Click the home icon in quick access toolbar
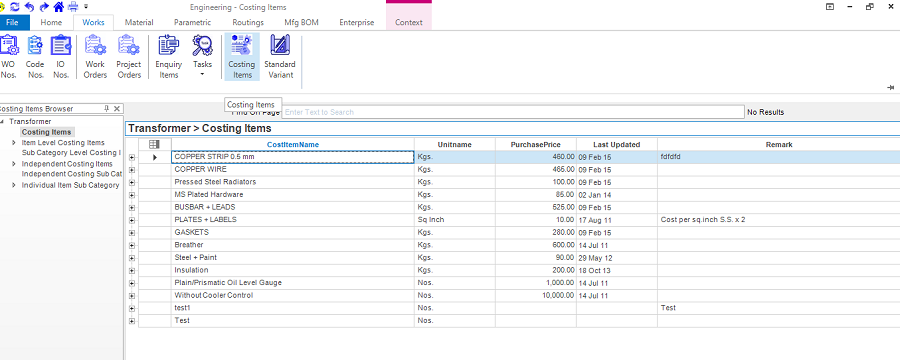The width and height of the screenshot is (900, 360). tap(59, 7)
